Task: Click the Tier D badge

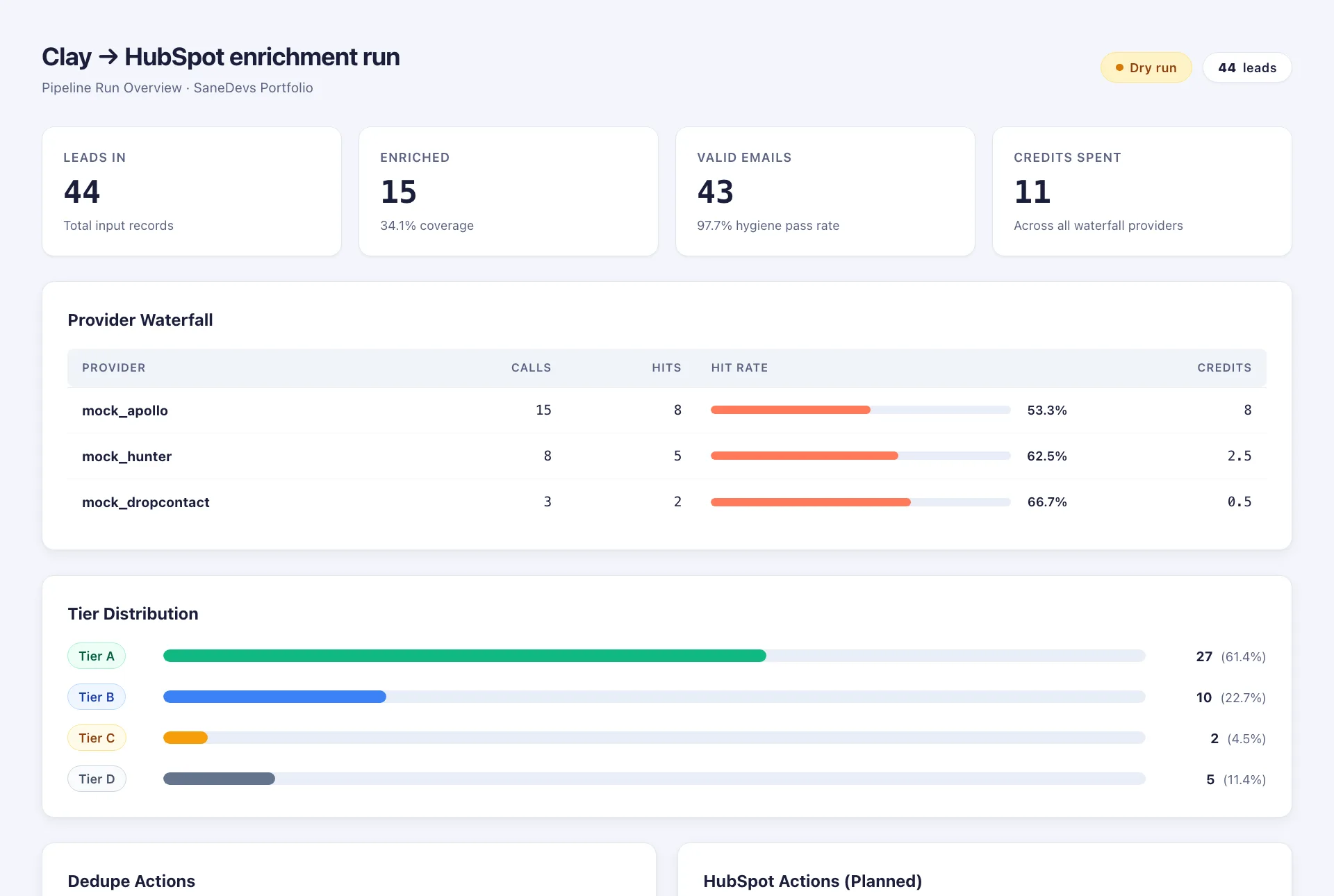Action: (x=97, y=779)
